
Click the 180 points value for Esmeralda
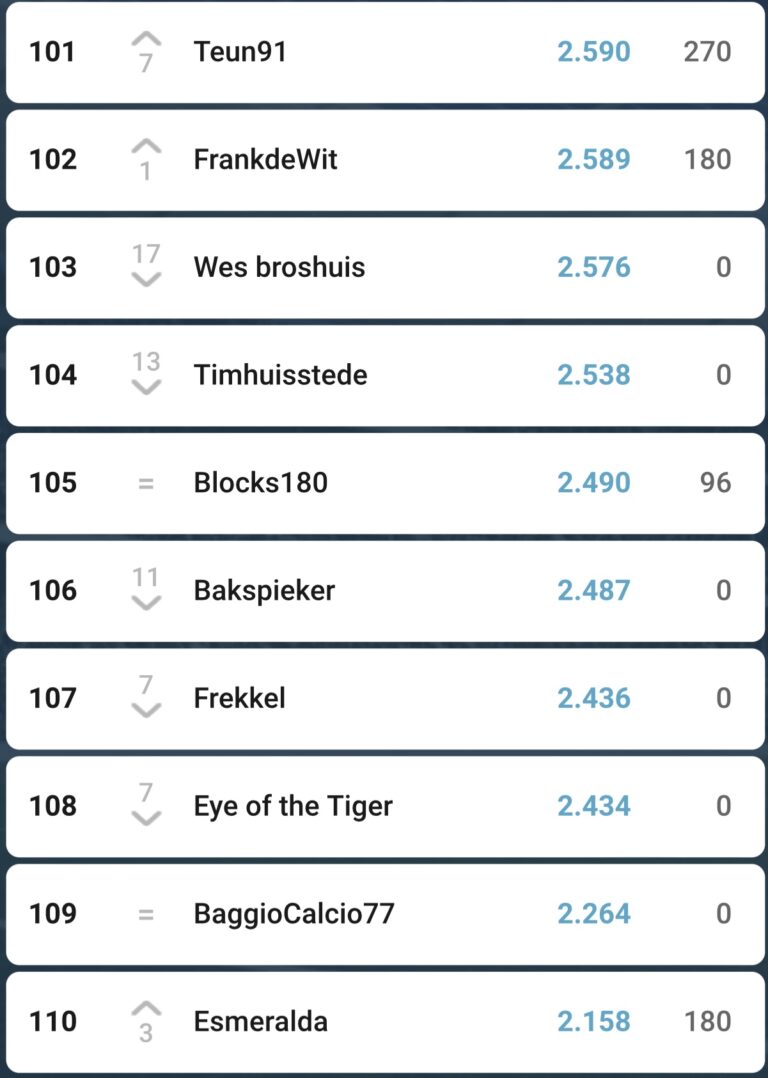click(x=707, y=1022)
